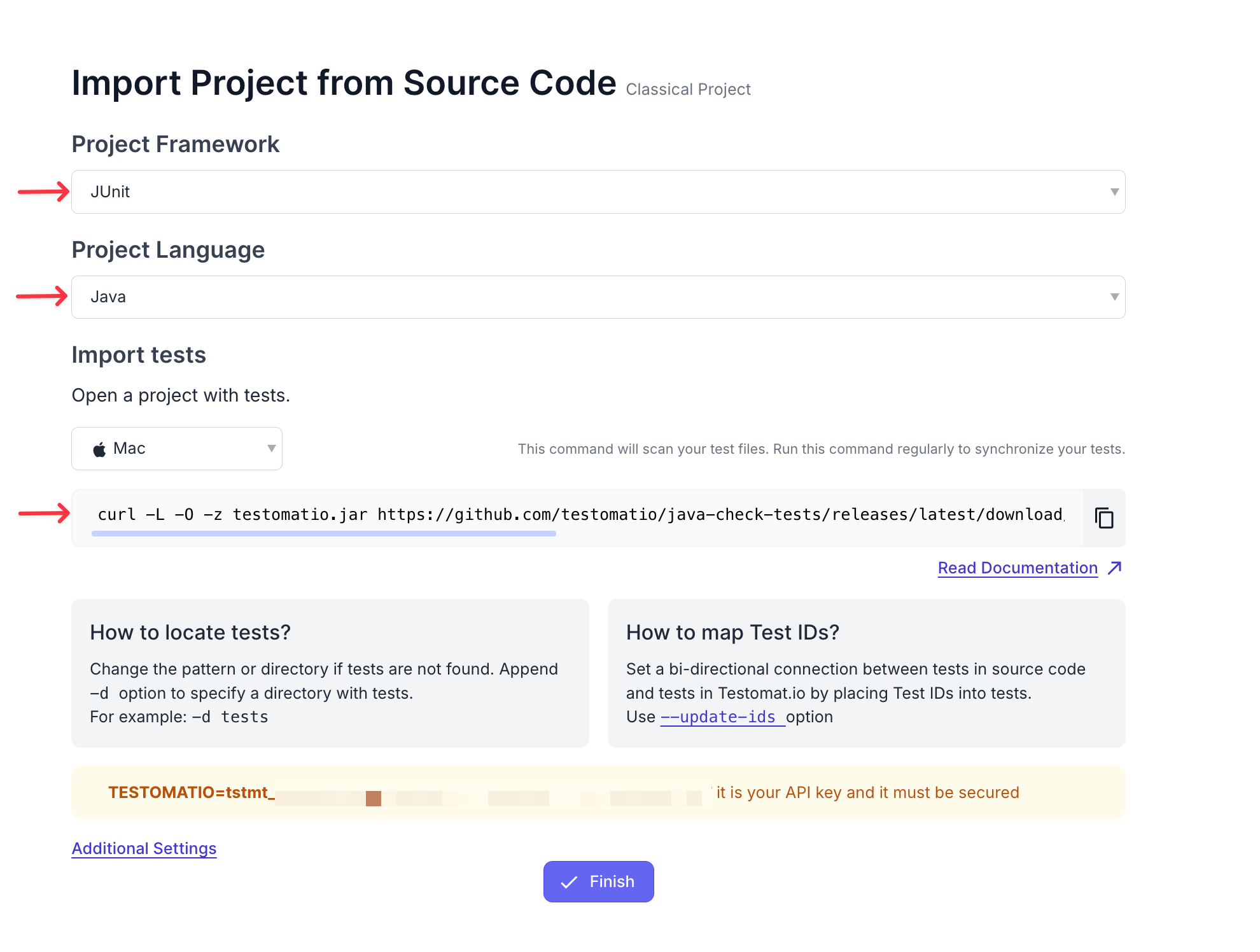Viewport: 1260px width, 952px height.
Task: Click the Apple logo in OS selector
Action: coord(99,449)
